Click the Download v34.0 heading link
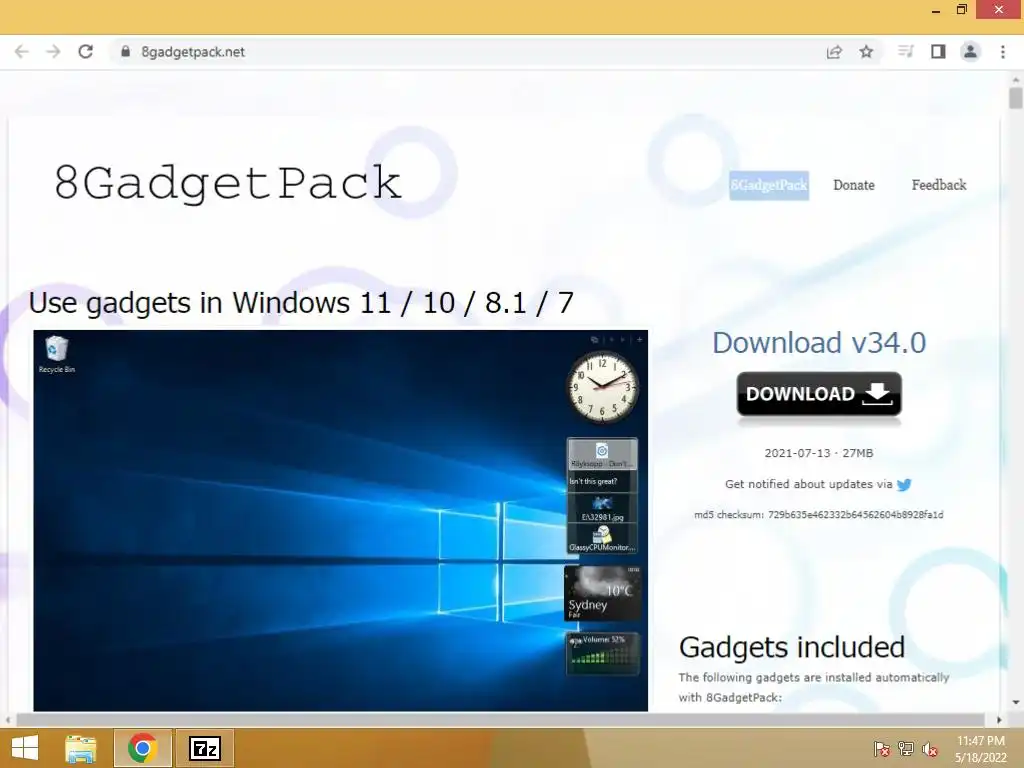The height and width of the screenshot is (768, 1024). [819, 343]
